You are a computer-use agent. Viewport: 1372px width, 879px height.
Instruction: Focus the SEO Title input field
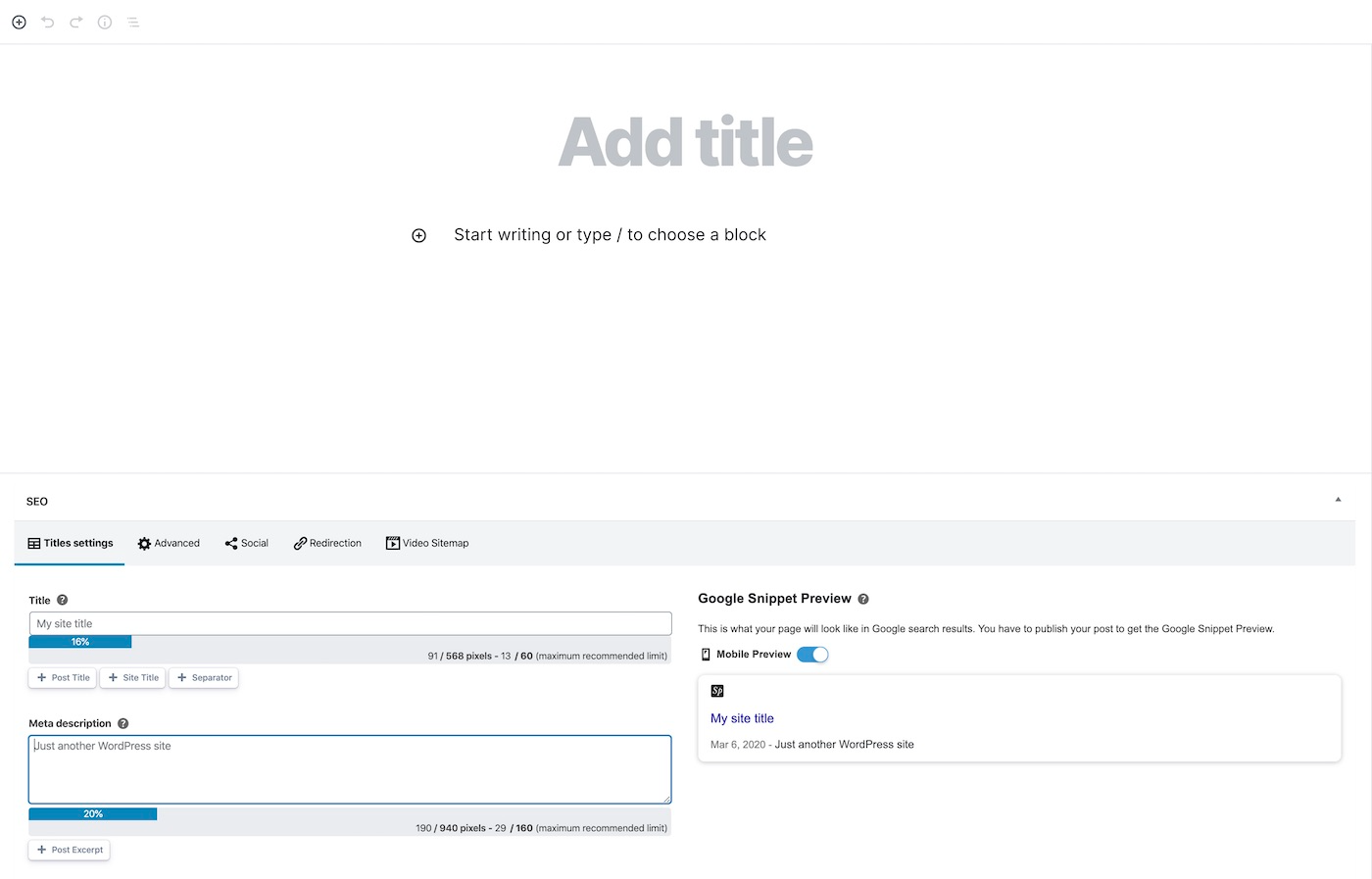(x=350, y=623)
